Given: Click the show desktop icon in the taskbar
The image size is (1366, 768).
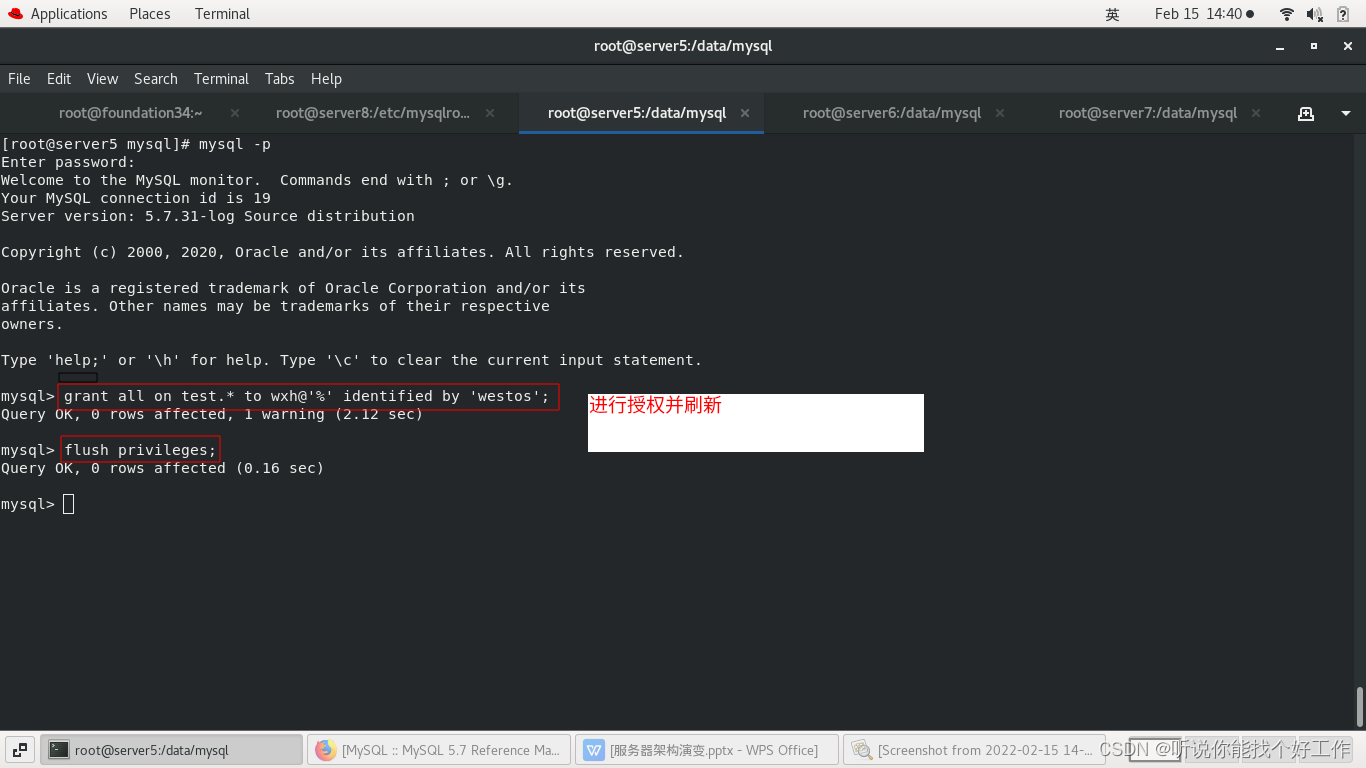Looking at the screenshot, I should coord(20,749).
